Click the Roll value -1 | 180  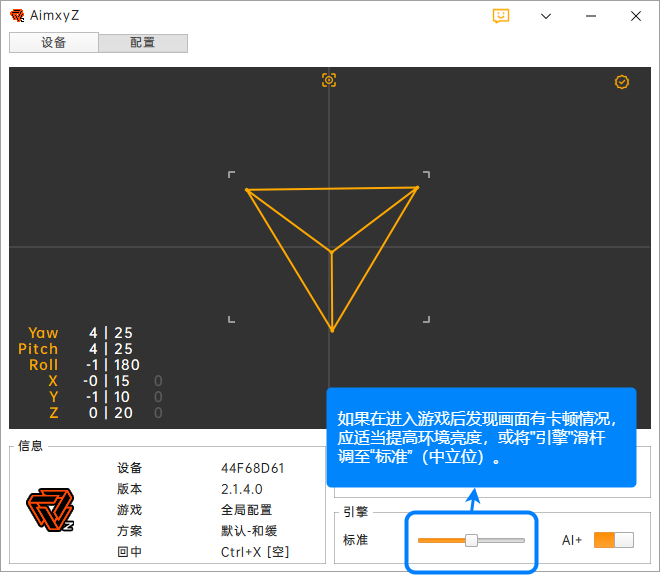point(113,365)
